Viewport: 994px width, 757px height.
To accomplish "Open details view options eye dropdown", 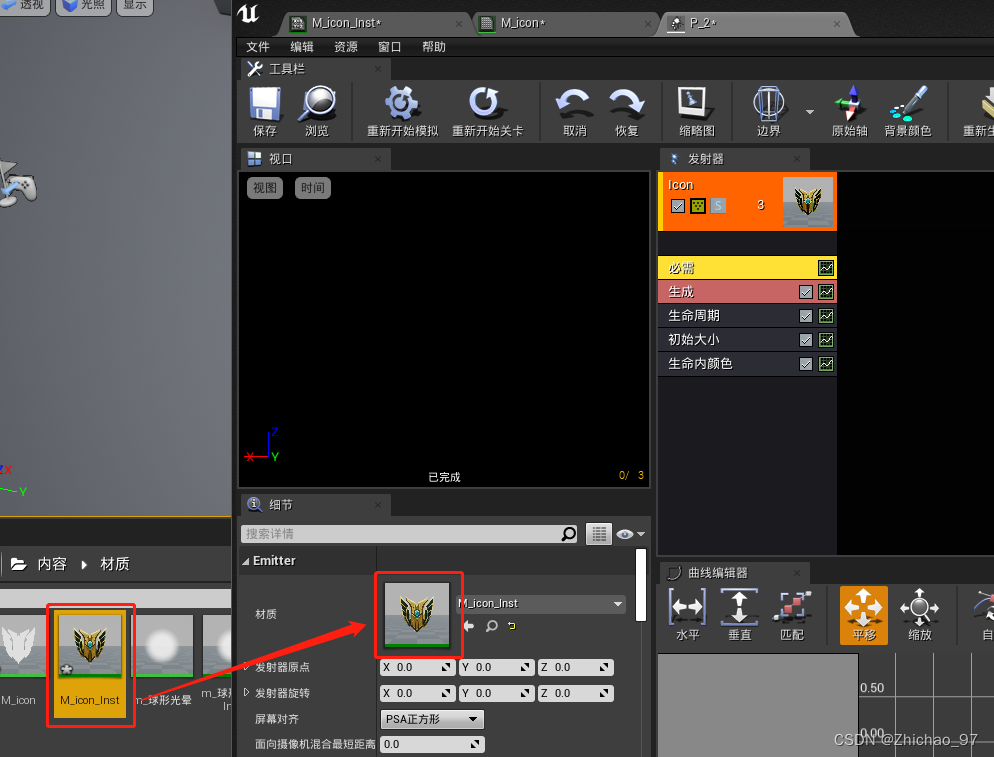I will pos(630,534).
